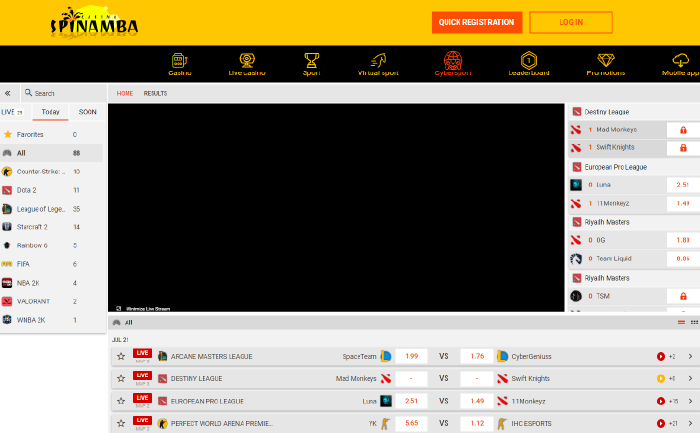Select Dota 2 in the sidebar
The width and height of the screenshot is (700, 433).
click(51, 190)
